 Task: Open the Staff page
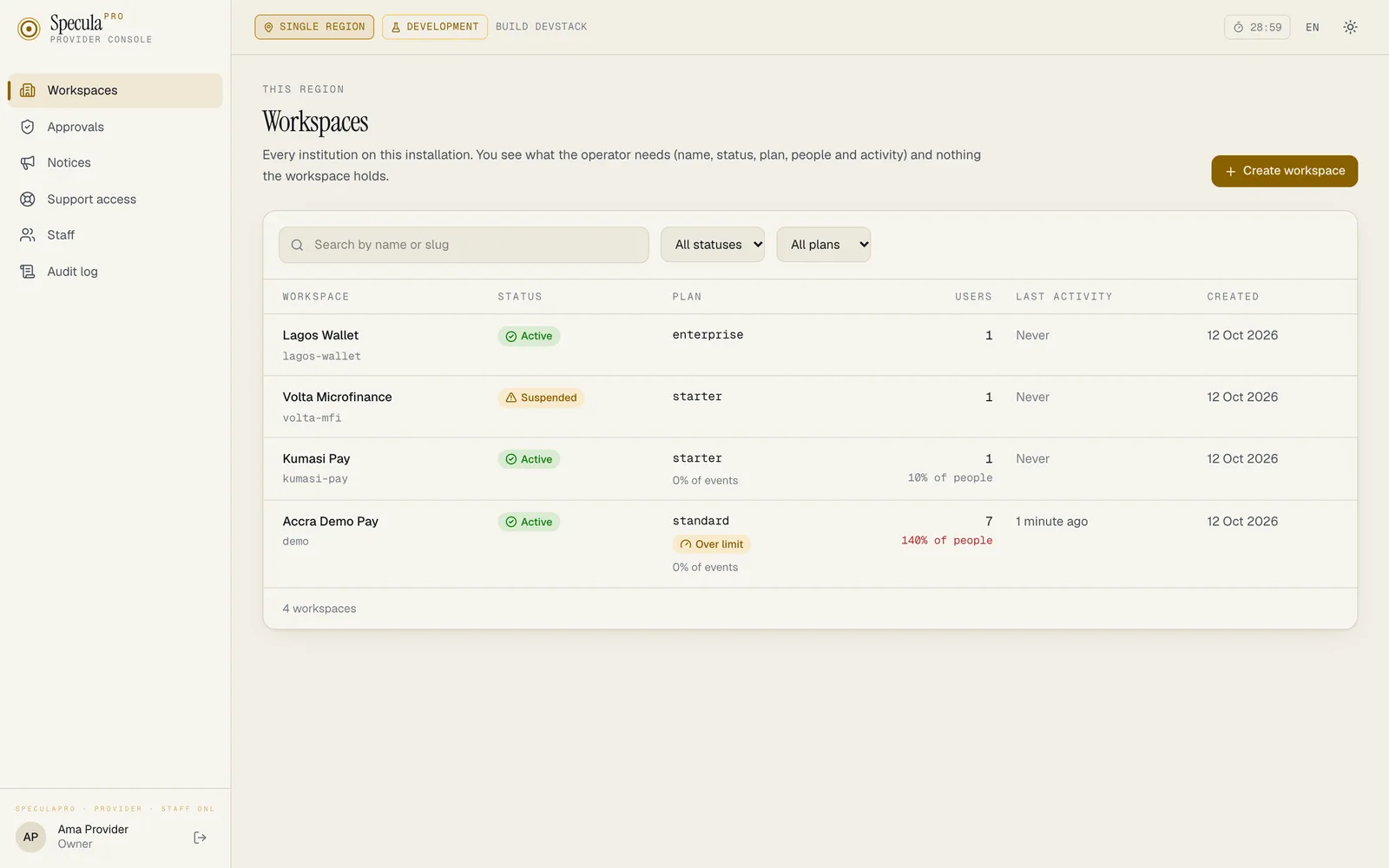(115, 235)
